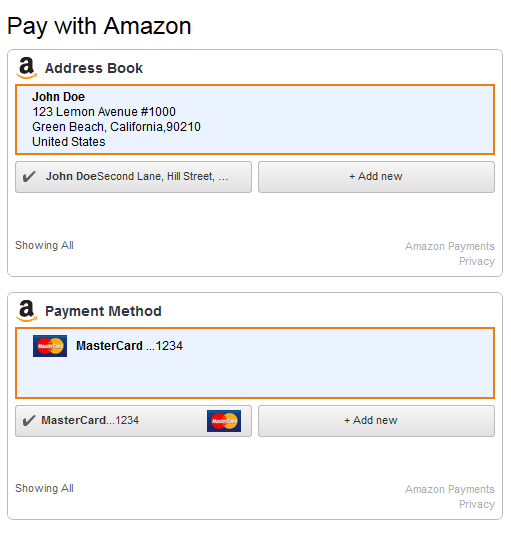Select the MasterCard...1234 payment option
The height and width of the screenshot is (533, 511).
134,421
